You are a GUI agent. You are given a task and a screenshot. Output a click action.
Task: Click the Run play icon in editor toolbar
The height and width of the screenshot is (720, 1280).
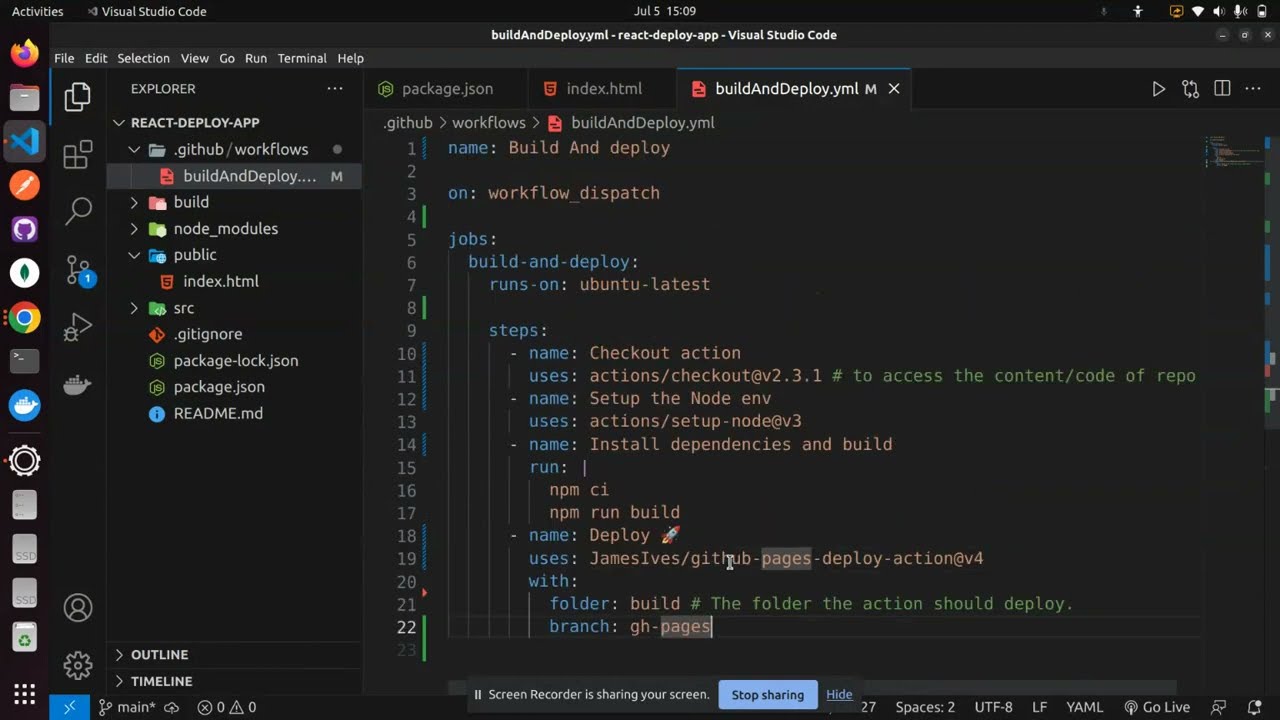tap(1158, 89)
